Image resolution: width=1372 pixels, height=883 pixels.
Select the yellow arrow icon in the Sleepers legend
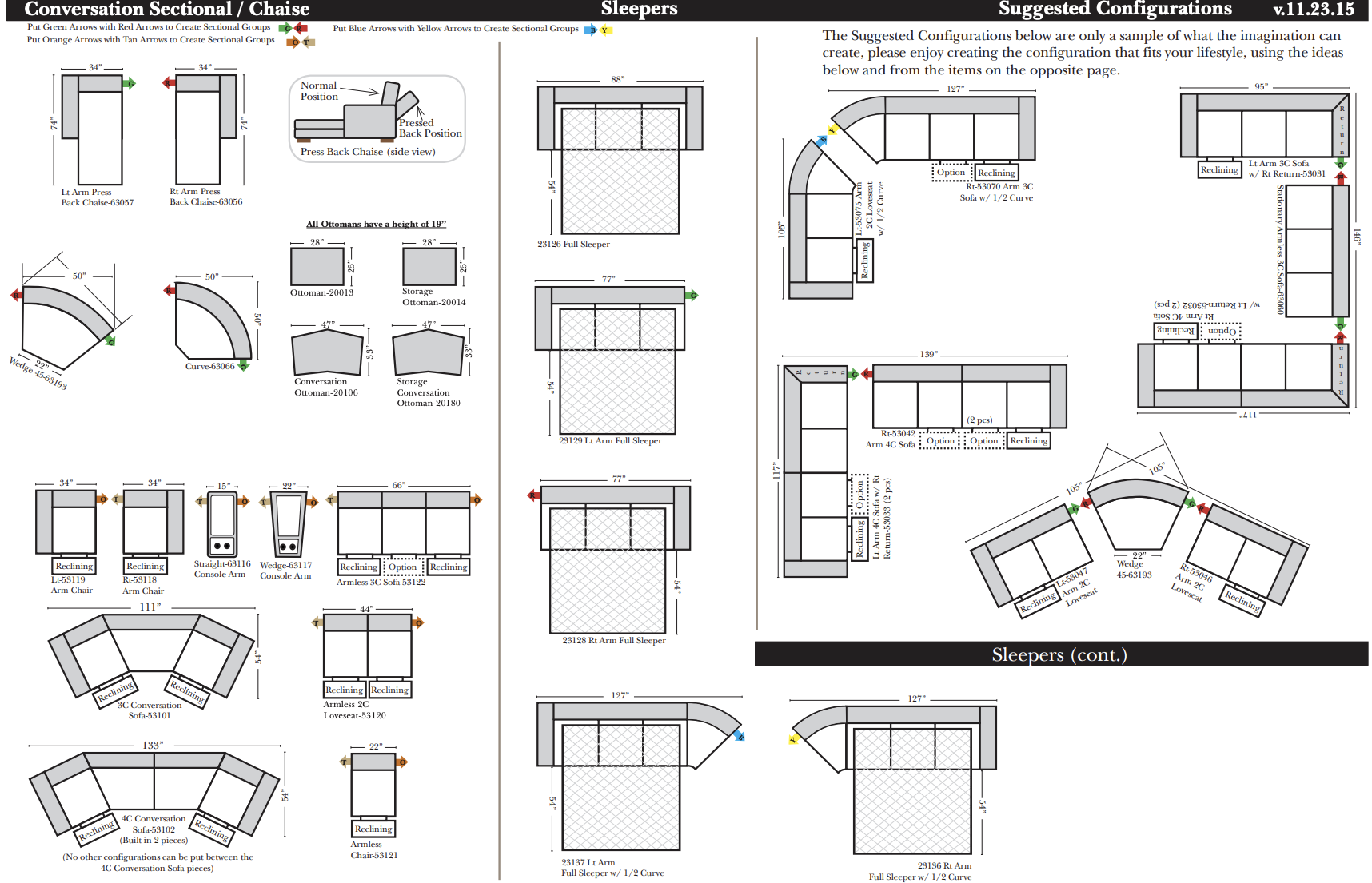coord(605,30)
